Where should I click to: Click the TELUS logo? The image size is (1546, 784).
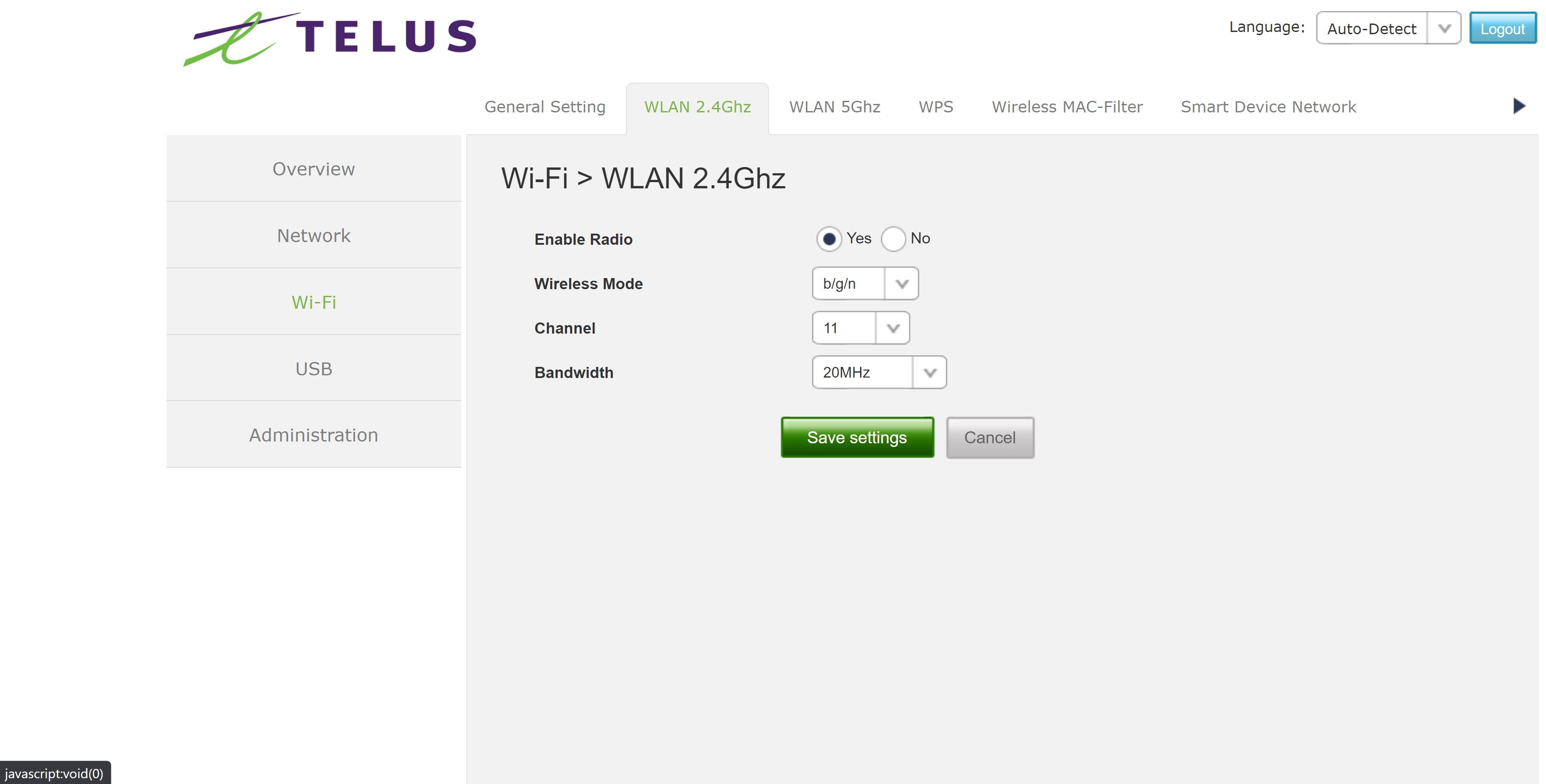click(x=330, y=38)
